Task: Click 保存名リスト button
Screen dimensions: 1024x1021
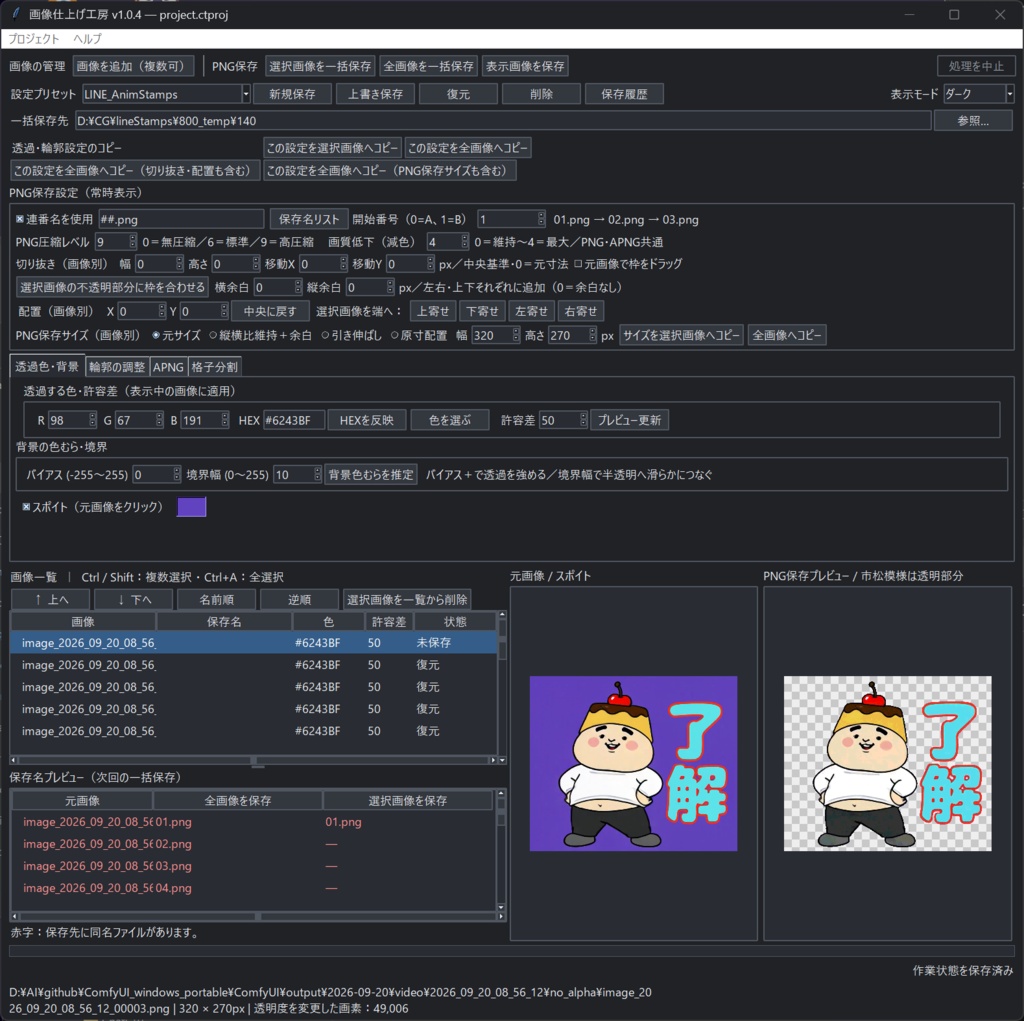Action: click(x=309, y=219)
